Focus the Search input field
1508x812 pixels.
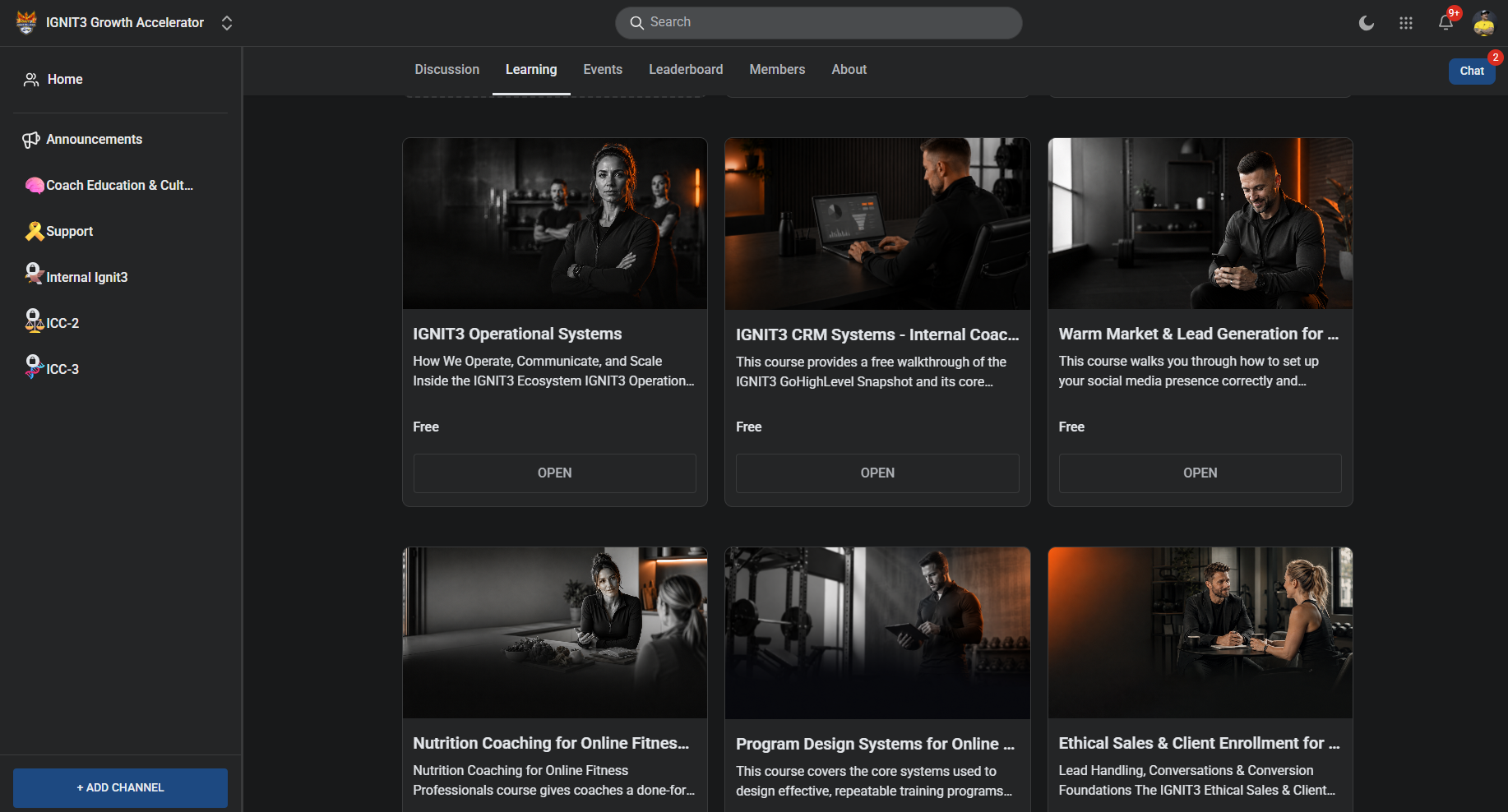[818, 23]
